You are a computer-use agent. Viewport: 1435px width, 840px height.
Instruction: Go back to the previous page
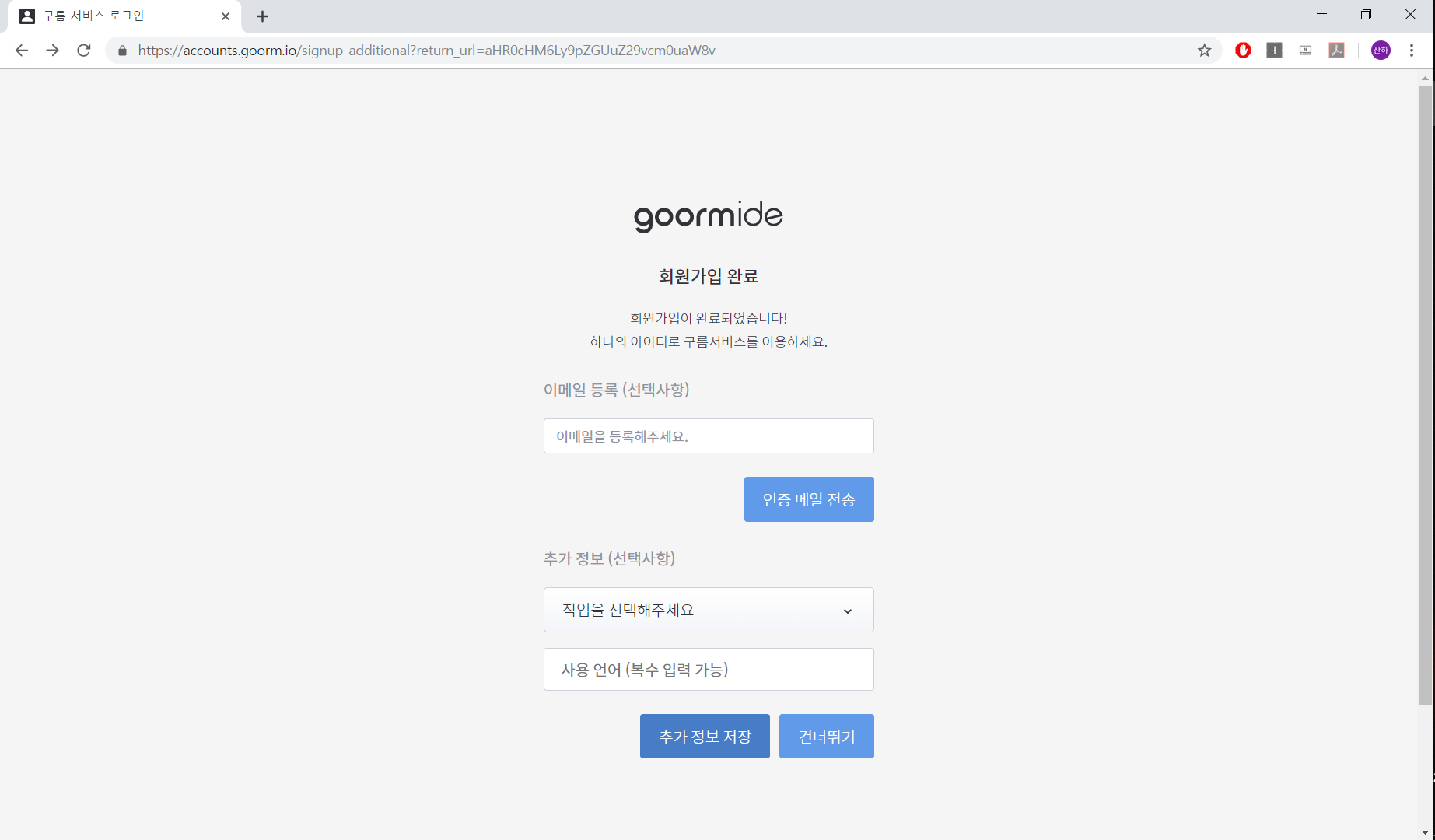point(22,51)
